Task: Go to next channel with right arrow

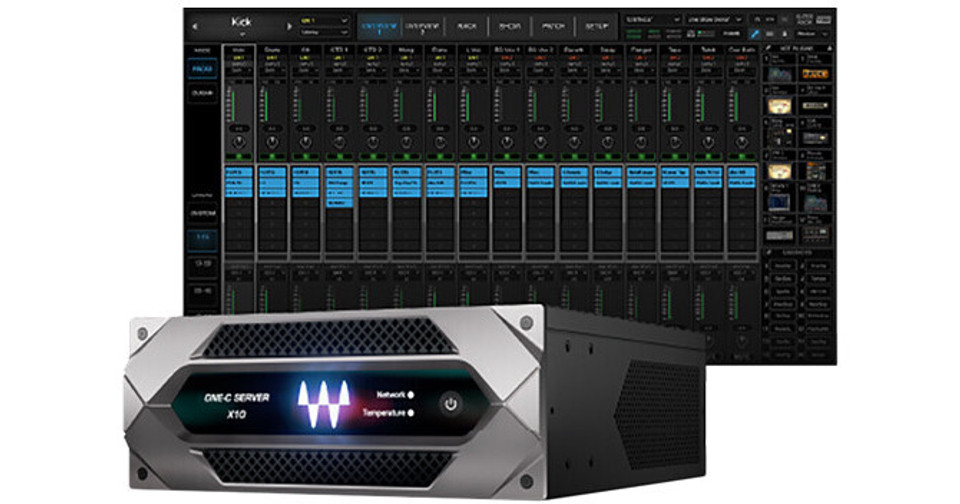Action: pyautogui.click(x=290, y=27)
